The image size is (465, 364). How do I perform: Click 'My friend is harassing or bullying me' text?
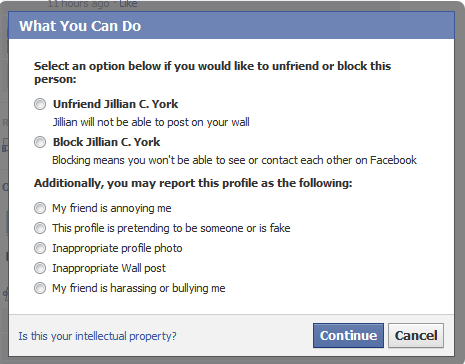point(139,288)
